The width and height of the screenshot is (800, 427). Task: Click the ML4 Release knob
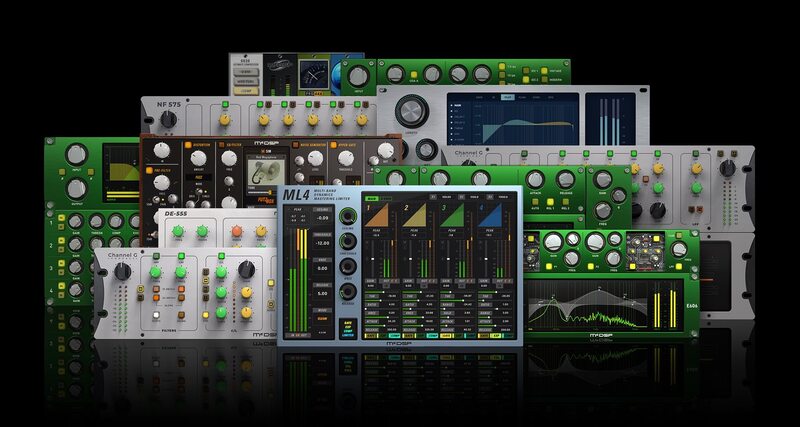(348, 291)
